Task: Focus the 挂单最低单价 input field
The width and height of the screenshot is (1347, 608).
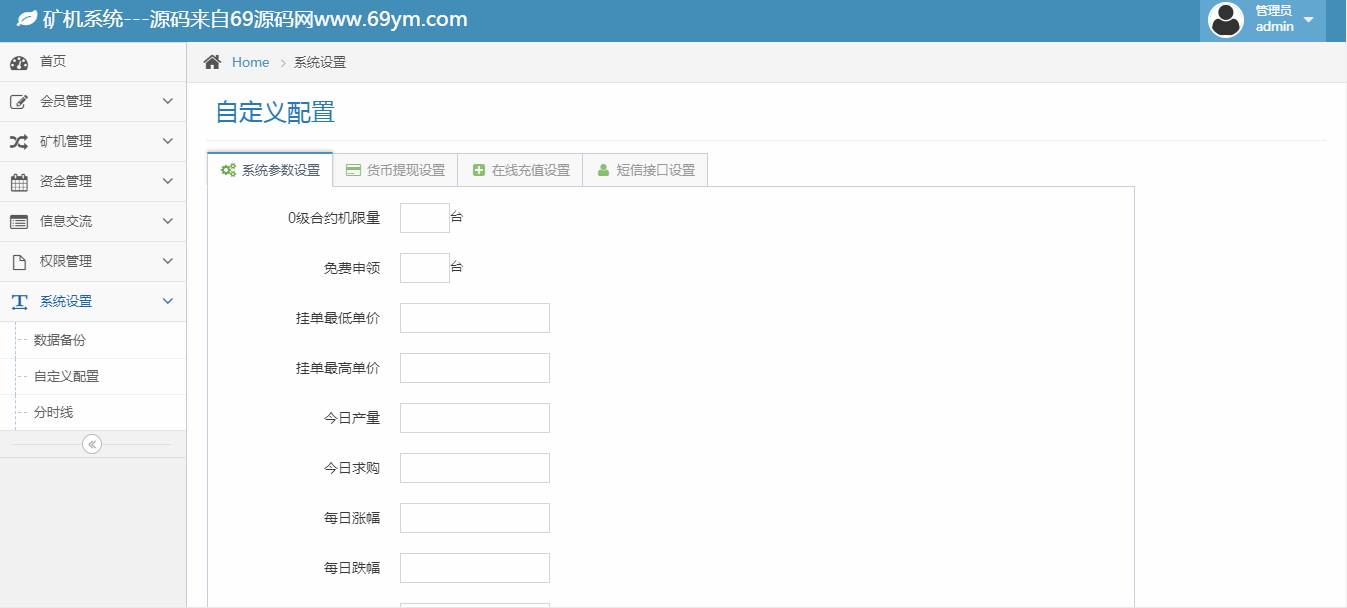Action: tap(474, 318)
